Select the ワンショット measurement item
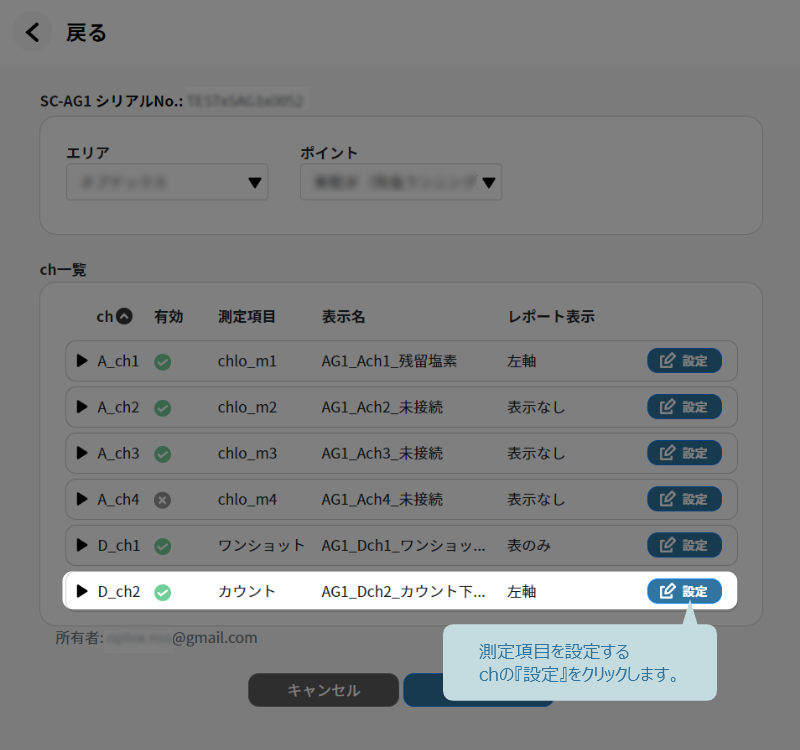The width and height of the screenshot is (800, 750). click(261, 545)
